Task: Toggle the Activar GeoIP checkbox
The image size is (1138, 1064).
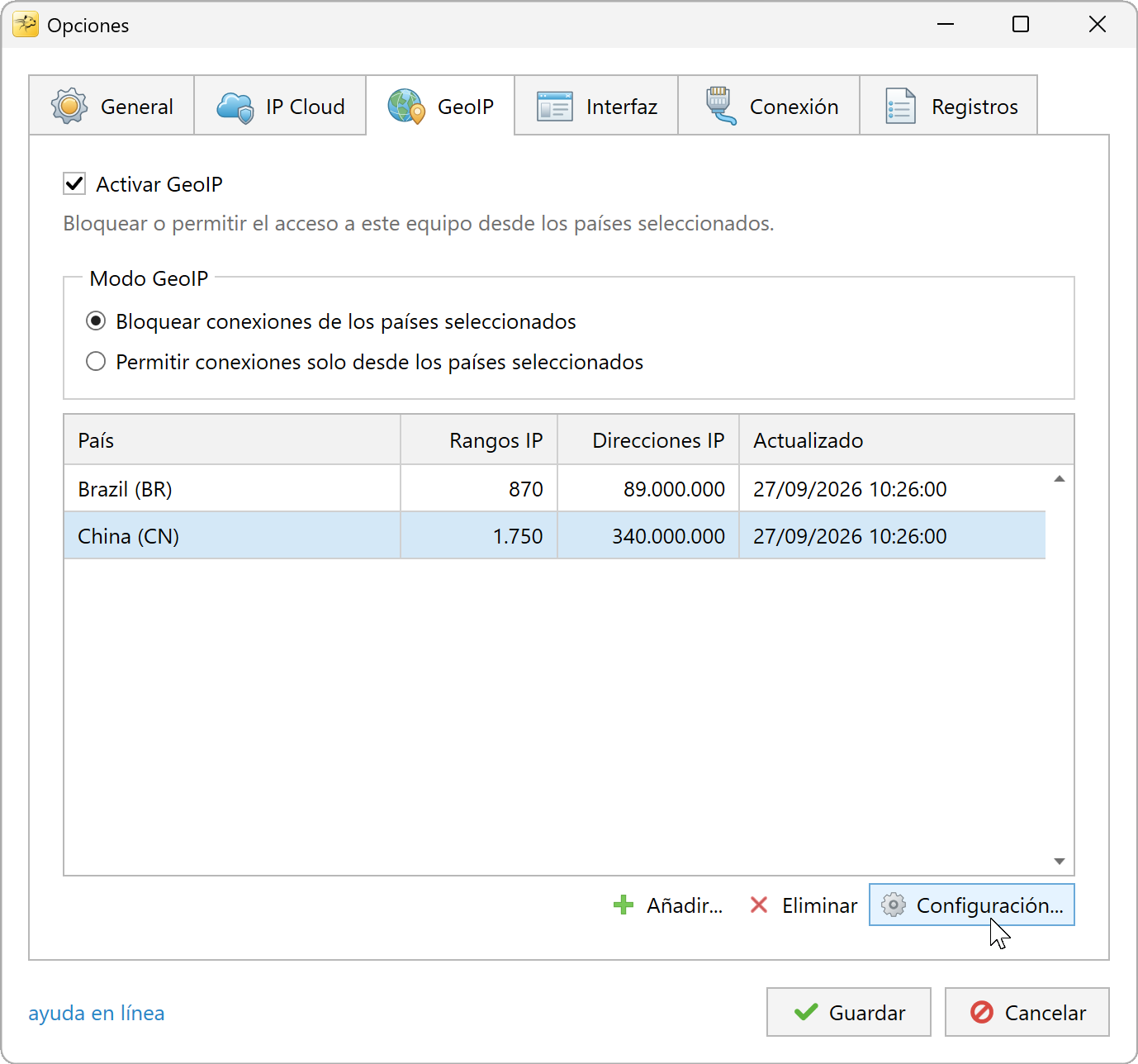Action: coord(74,183)
